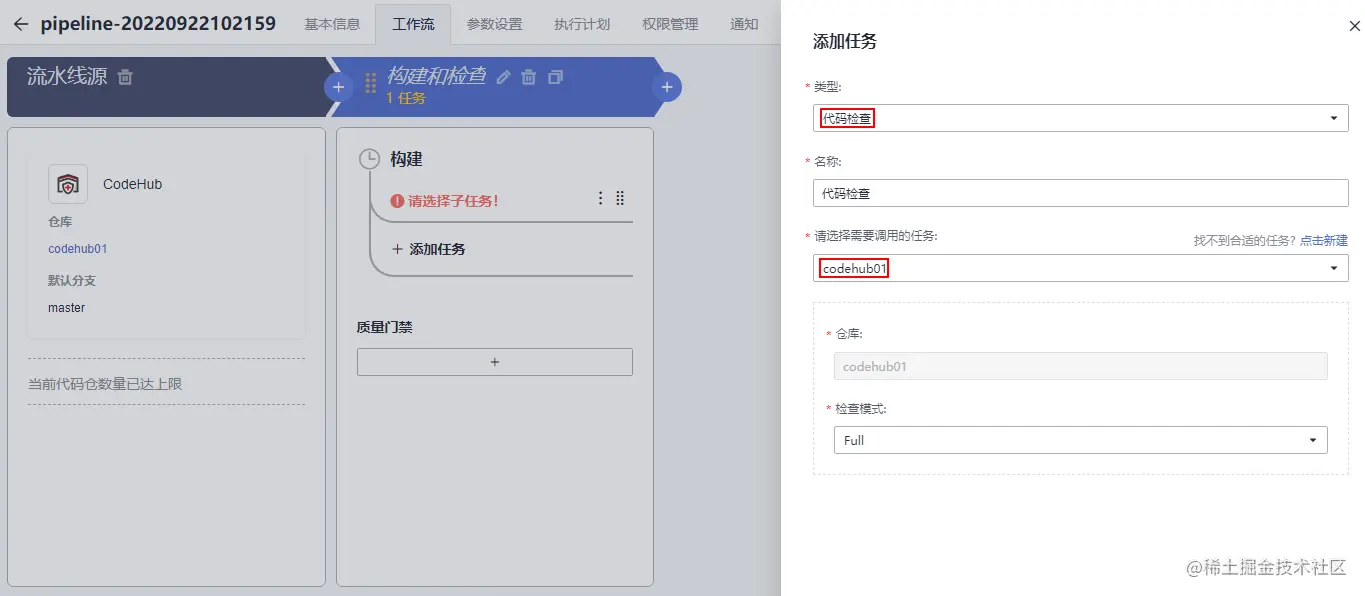The width and height of the screenshot is (1365, 596).
Task: Switch to the 参数设置 tab
Action: 494,24
